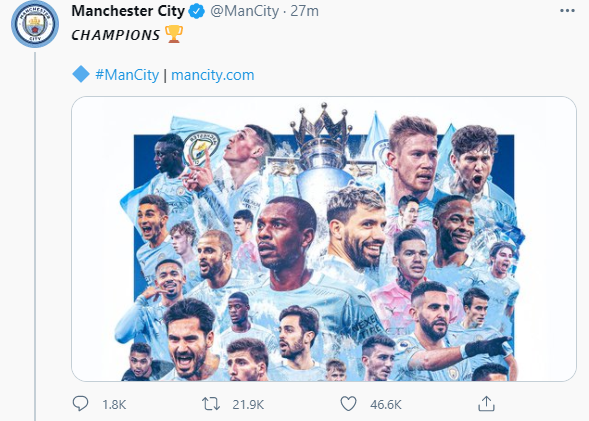Click the trophy emoji in tweet
The height and width of the screenshot is (421, 589).
click(x=174, y=34)
